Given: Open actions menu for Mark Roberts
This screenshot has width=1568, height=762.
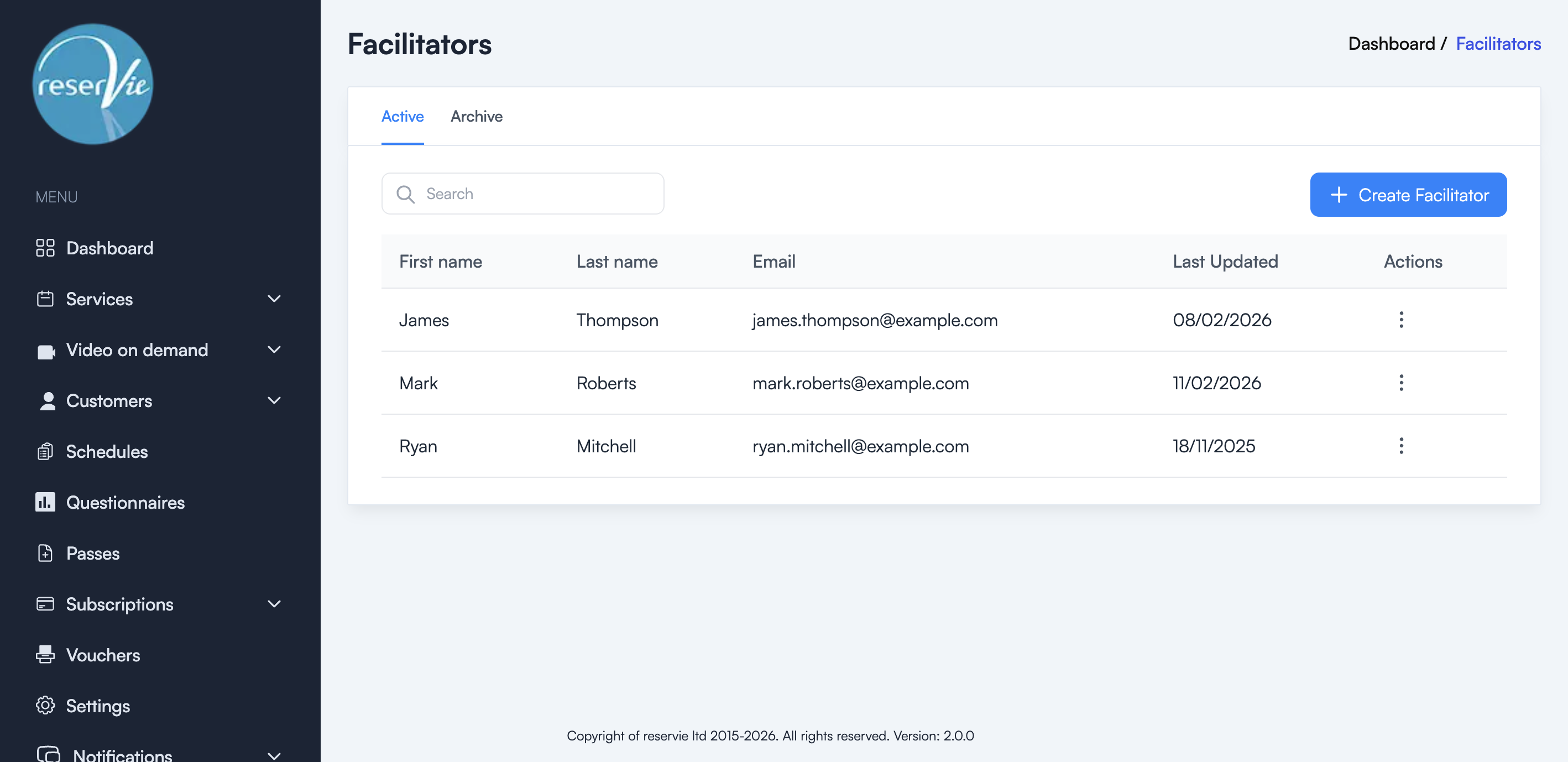Looking at the screenshot, I should point(1402,383).
